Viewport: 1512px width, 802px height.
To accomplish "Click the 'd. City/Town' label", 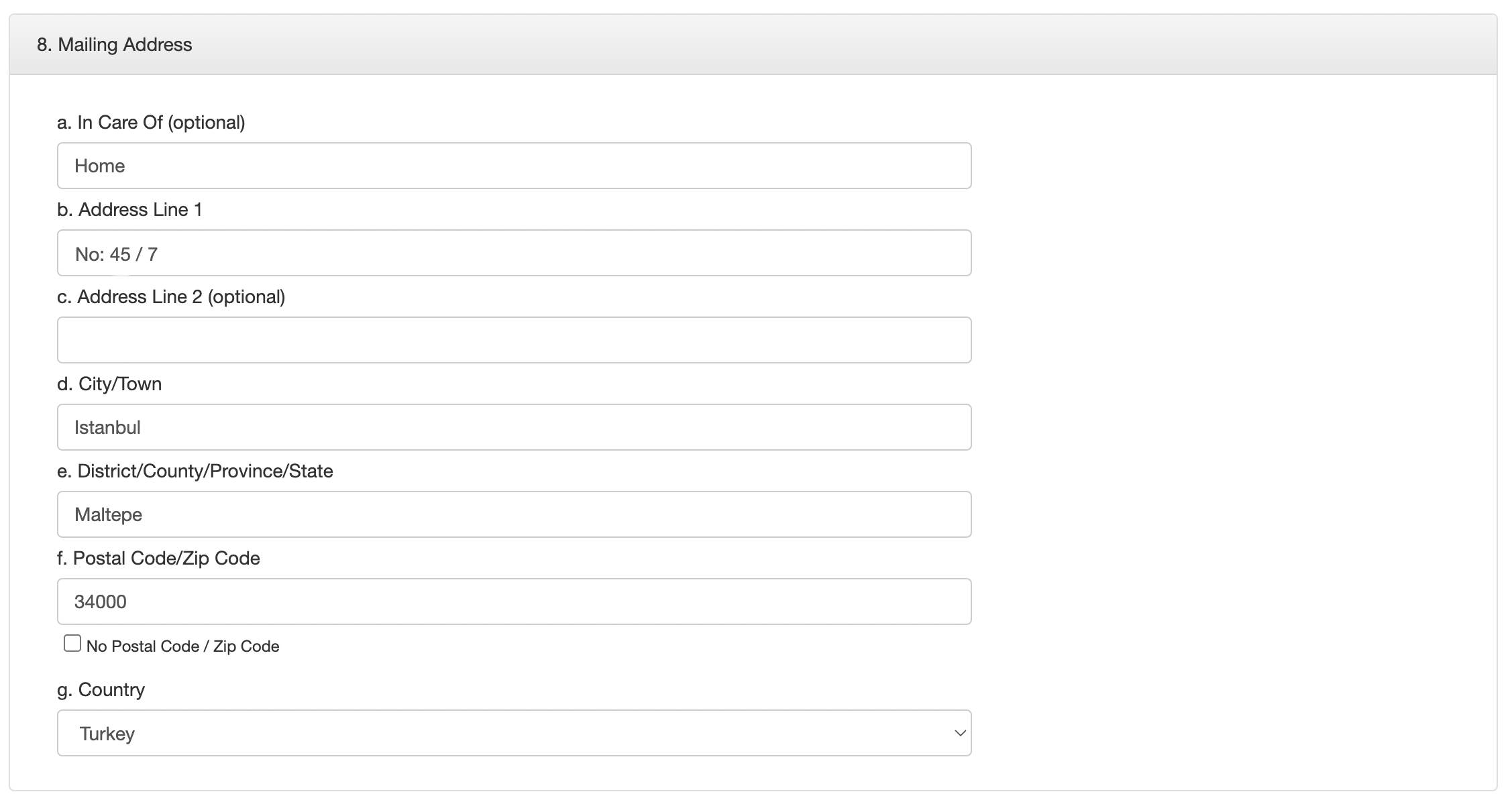I will click(x=109, y=384).
